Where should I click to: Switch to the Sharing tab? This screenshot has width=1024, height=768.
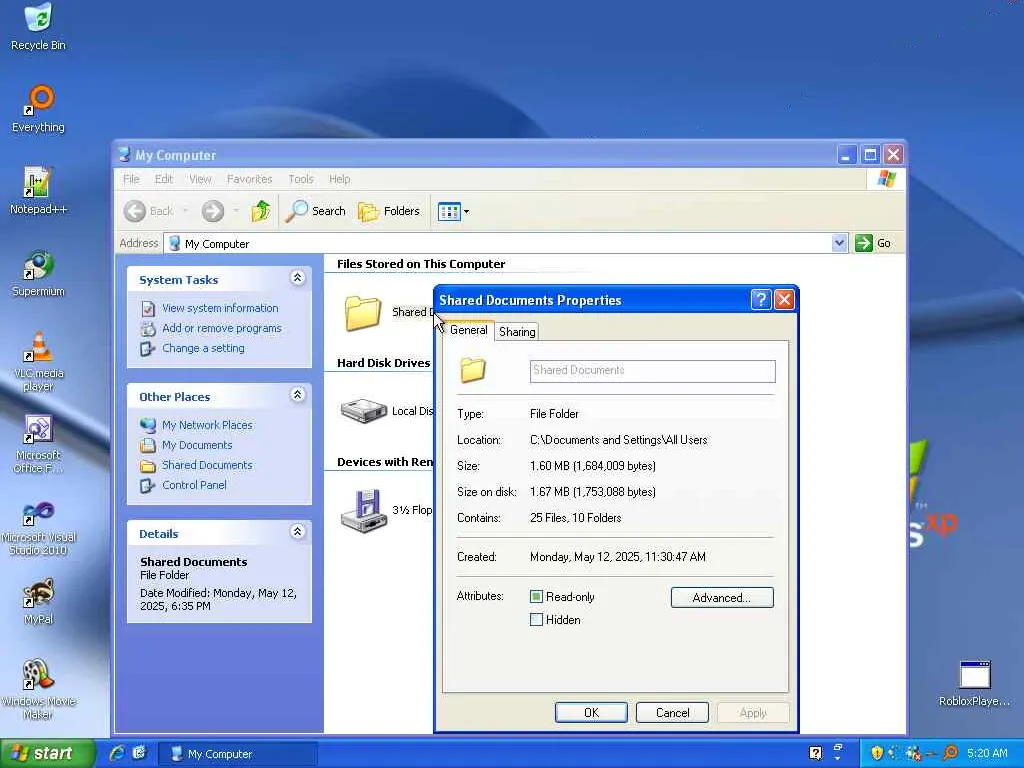[517, 332]
